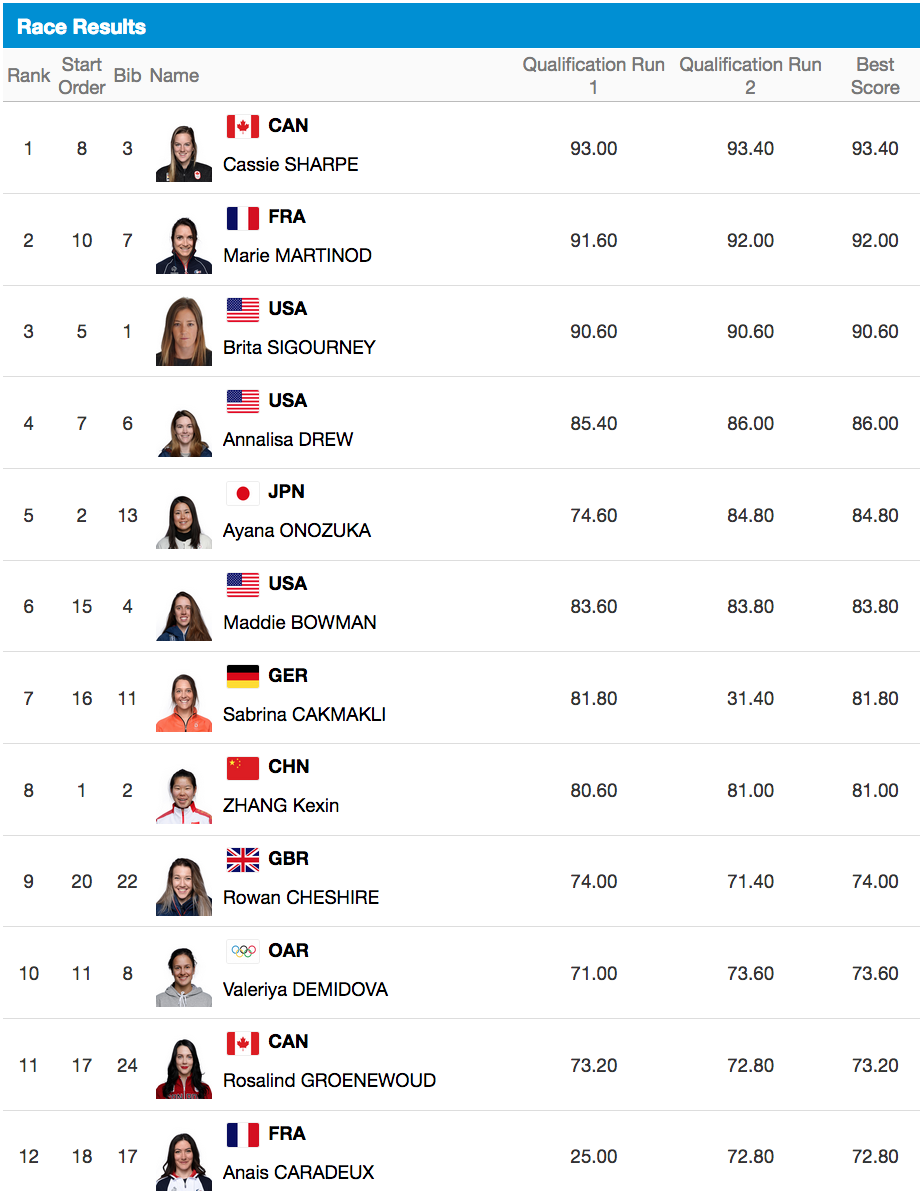Click the Start Order column header
The height and width of the screenshot is (1200, 920).
(82, 76)
